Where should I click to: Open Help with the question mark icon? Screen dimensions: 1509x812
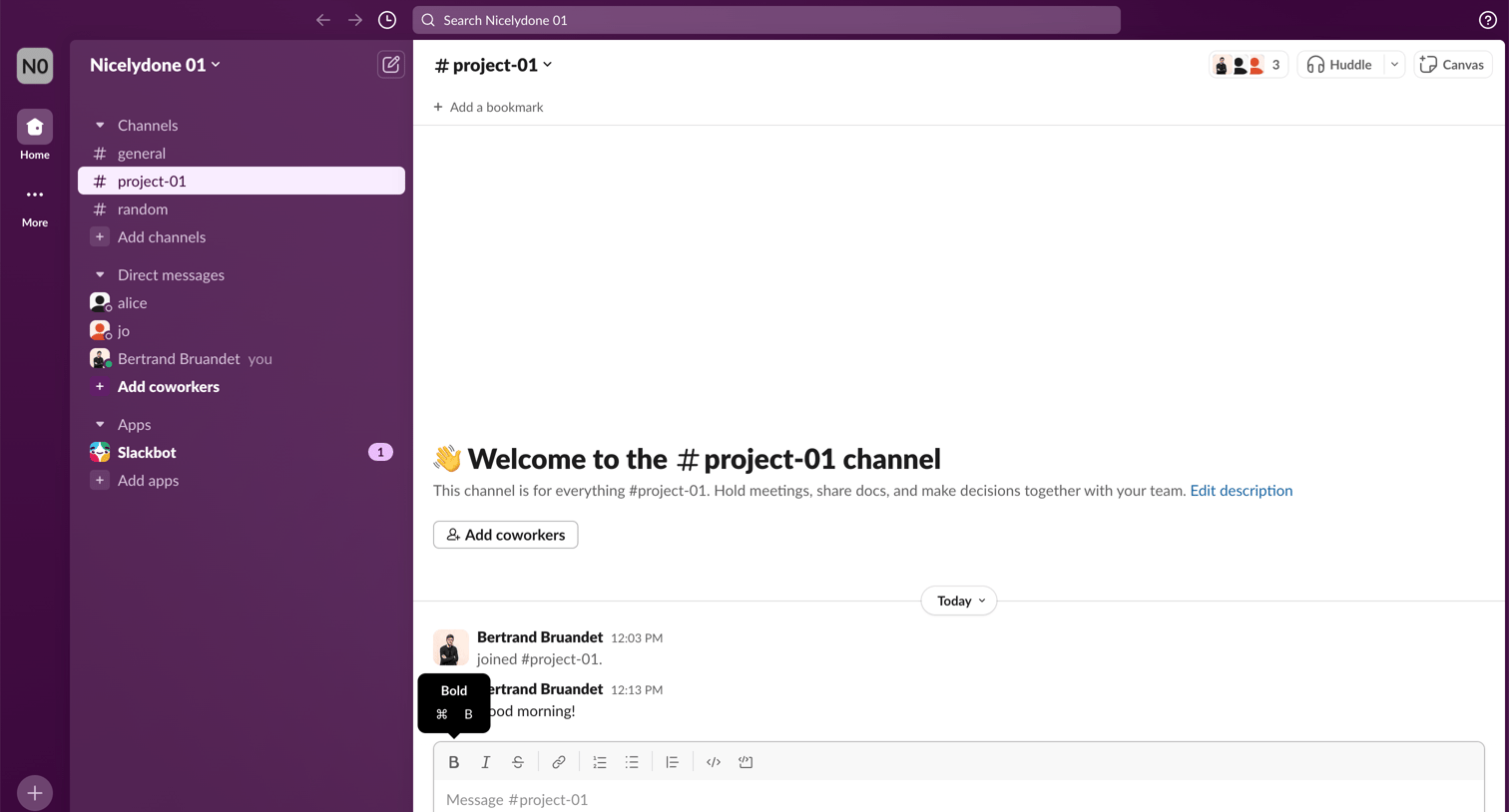tap(1488, 20)
